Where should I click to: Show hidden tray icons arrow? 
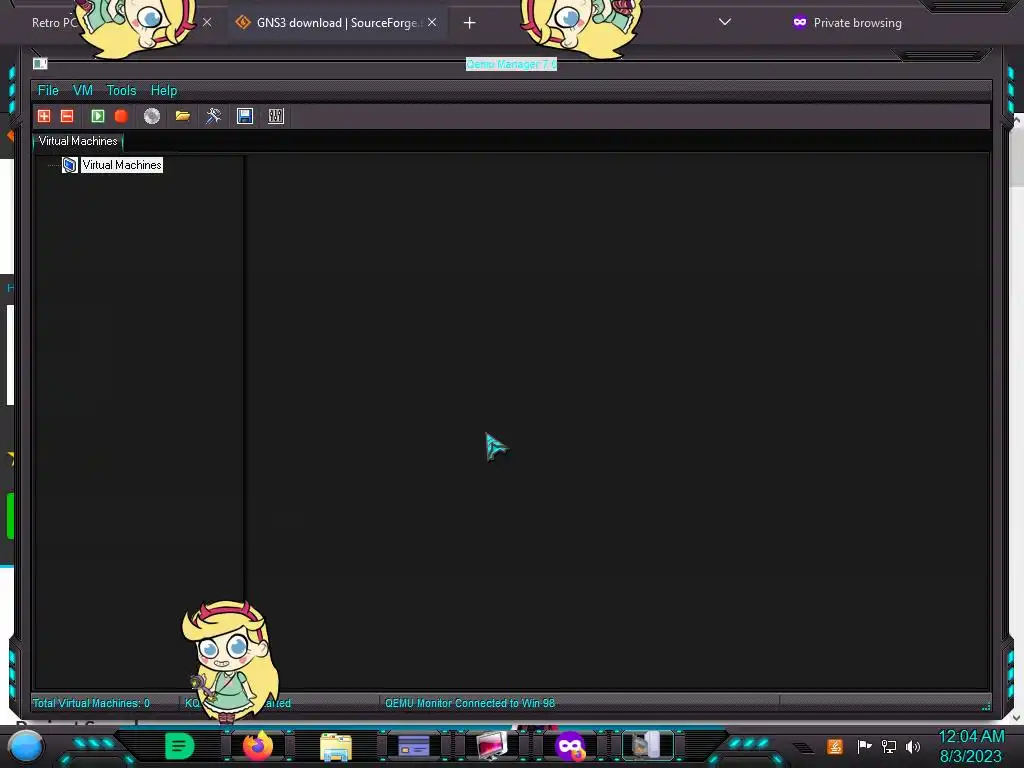coord(803,748)
